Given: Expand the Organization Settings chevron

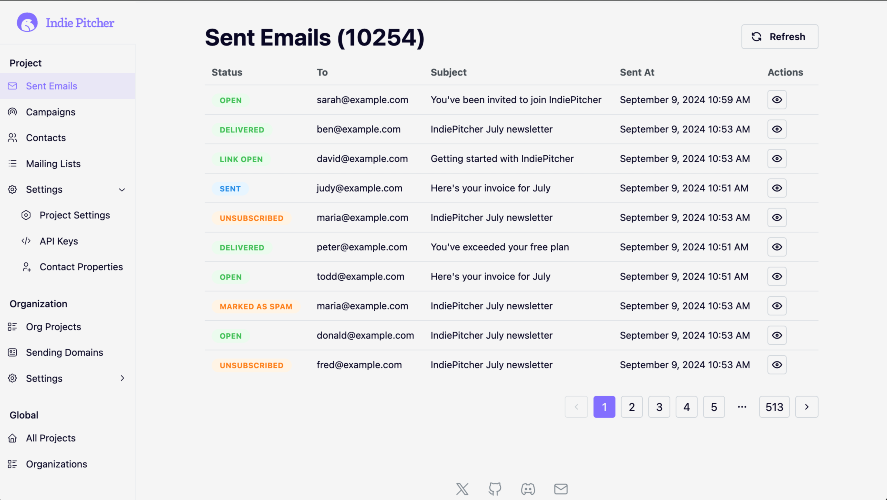Looking at the screenshot, I should point(122,378).
